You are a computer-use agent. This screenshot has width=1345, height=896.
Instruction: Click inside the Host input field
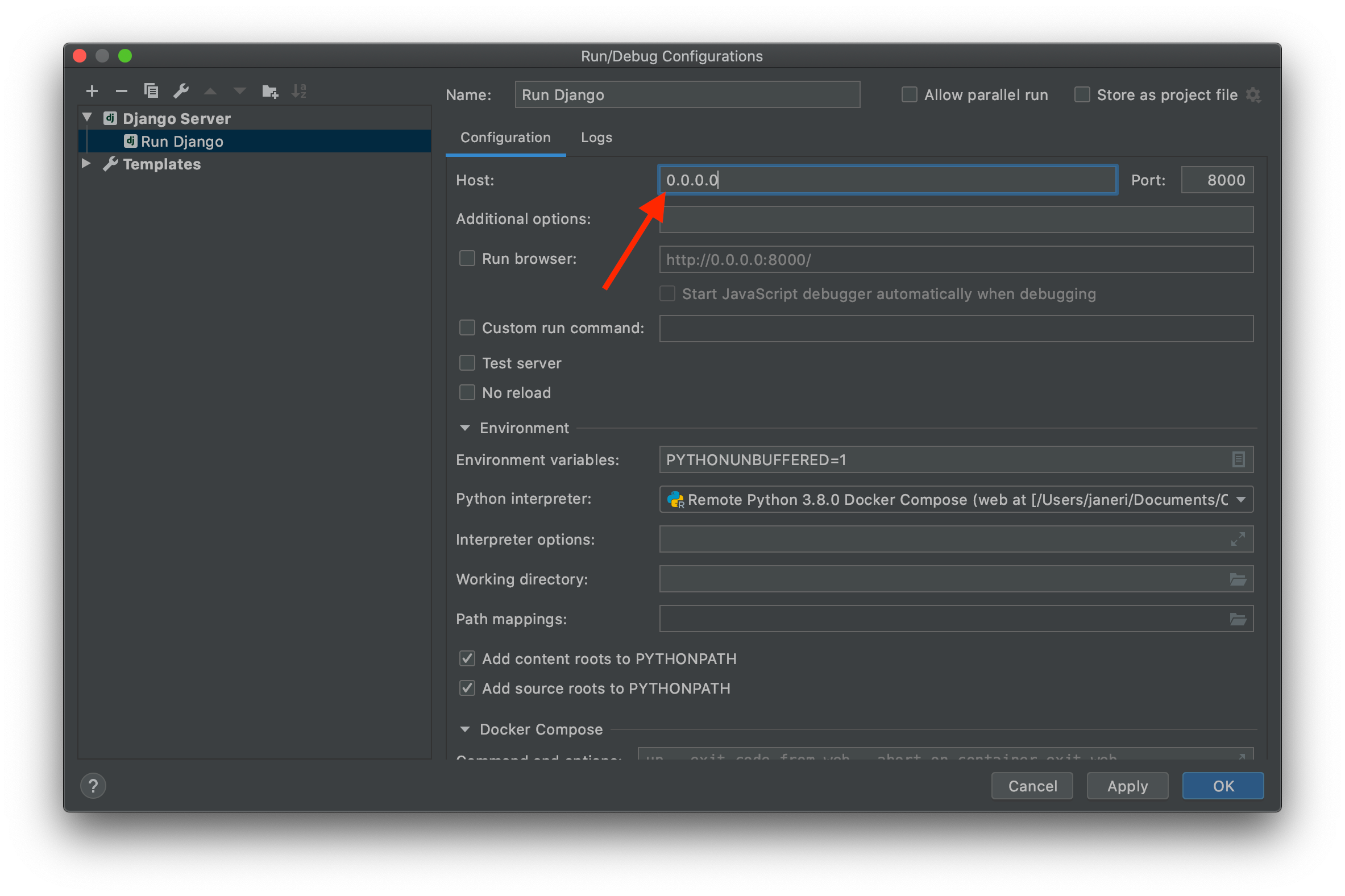[886, 180]
